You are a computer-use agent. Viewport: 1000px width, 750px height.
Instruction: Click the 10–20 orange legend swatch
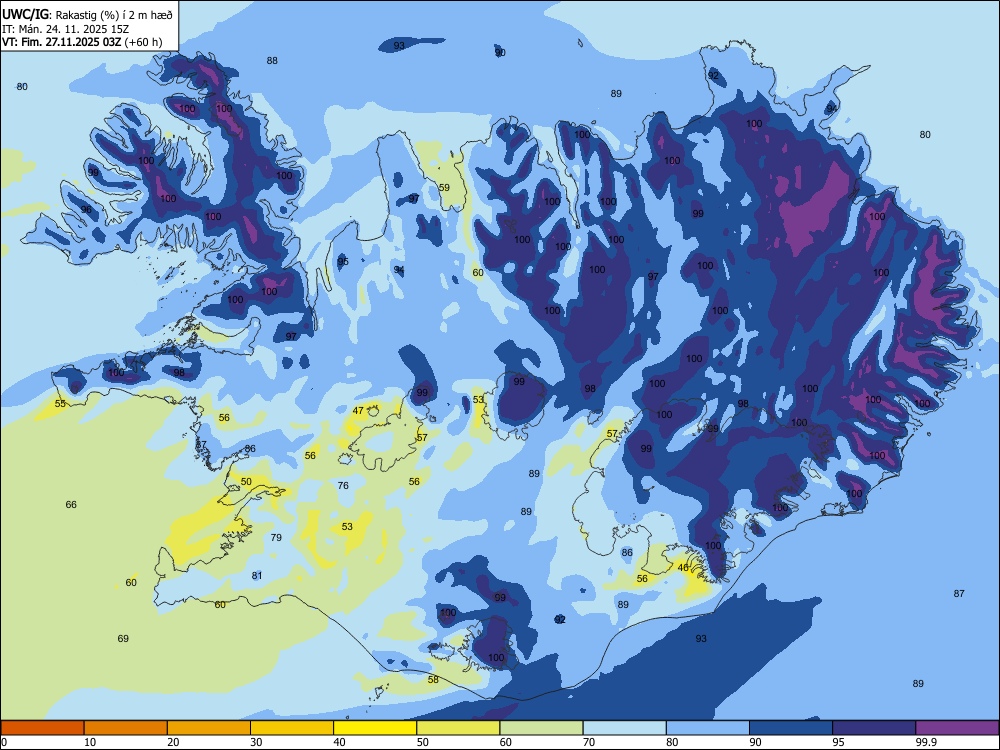coord(126,728)
